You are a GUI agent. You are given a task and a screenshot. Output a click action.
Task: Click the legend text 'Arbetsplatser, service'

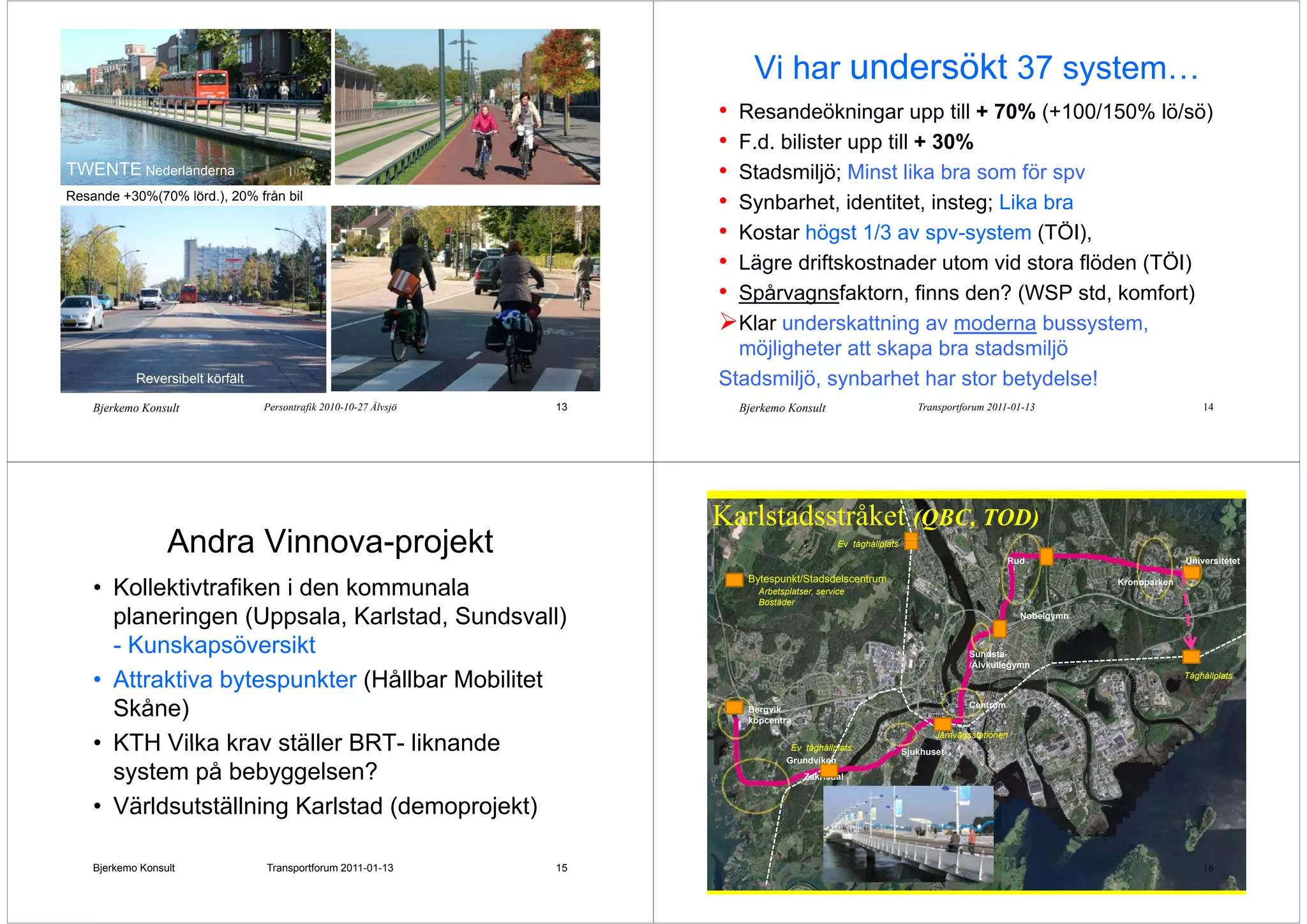801,592
